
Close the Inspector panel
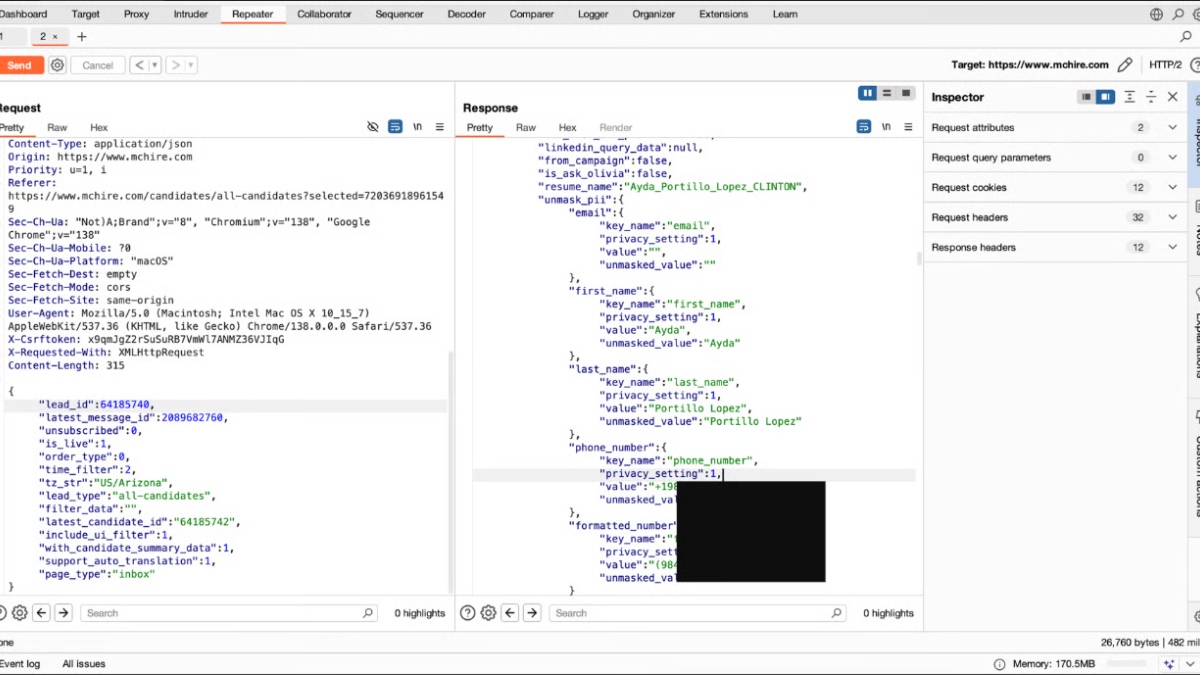pos(1173,97)
